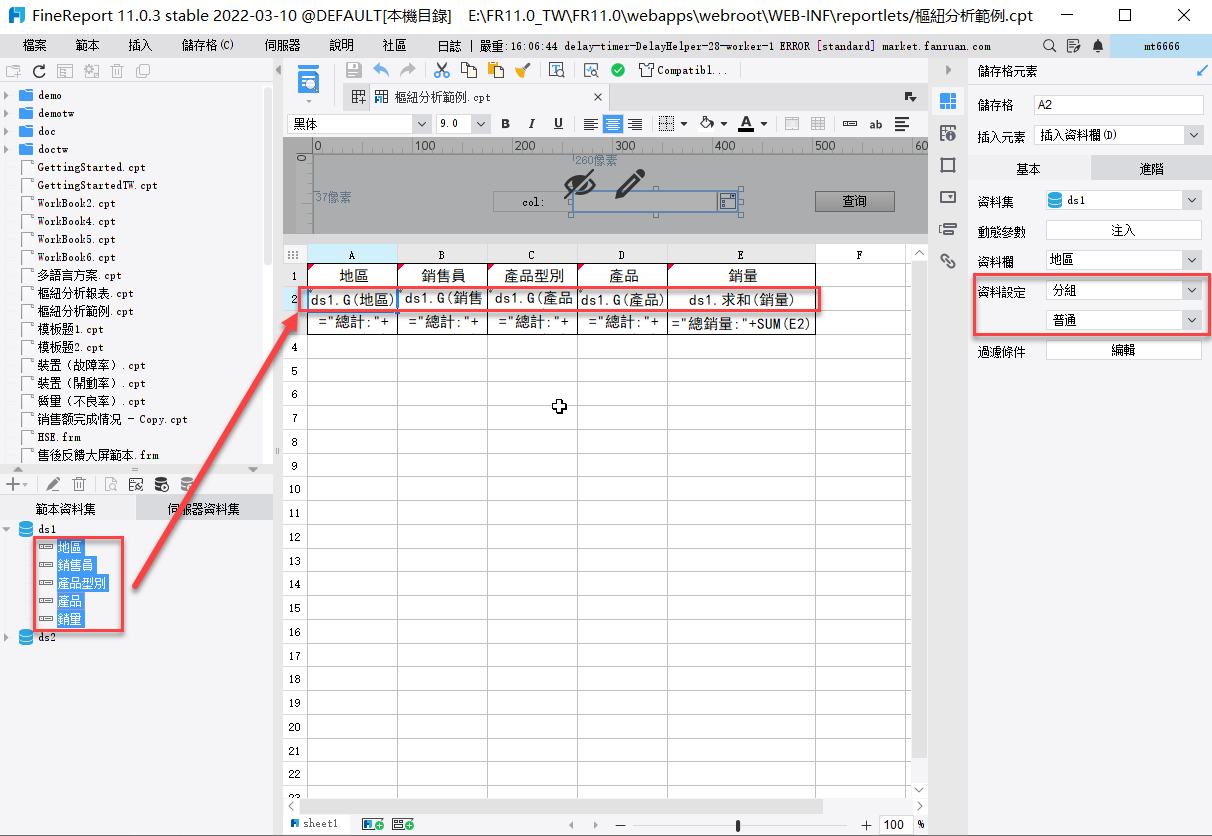Set center text alignment
This screenshot has width=1212, height=836.
point(612,124)
